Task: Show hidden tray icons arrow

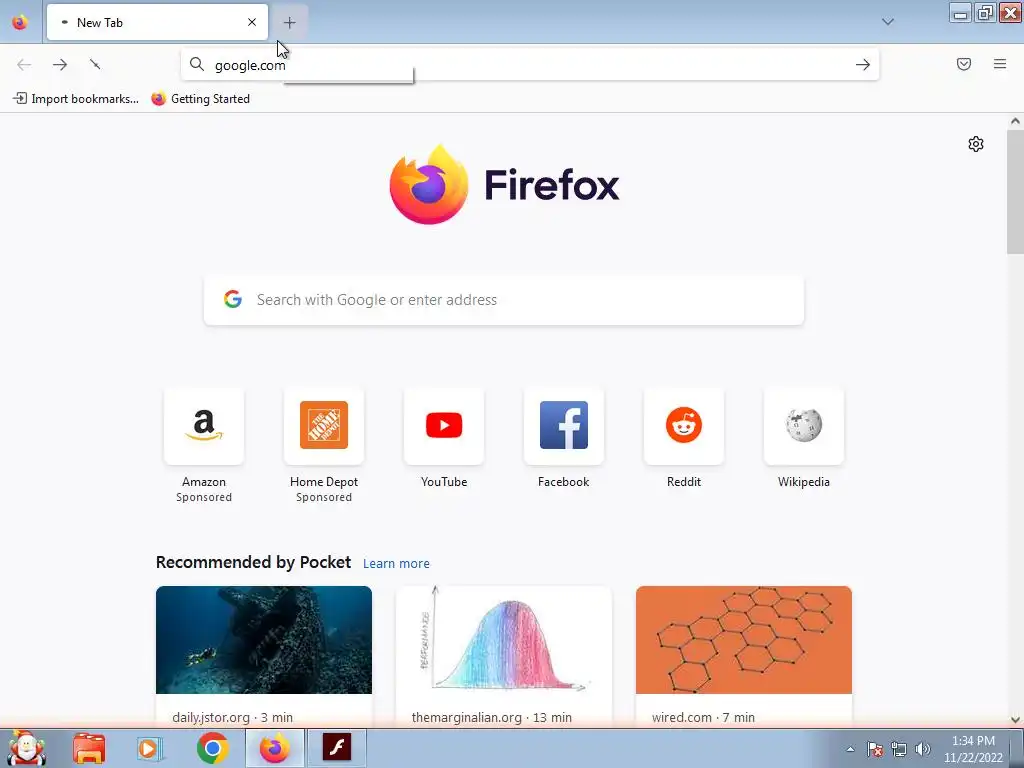Action: tap(850, 749)
